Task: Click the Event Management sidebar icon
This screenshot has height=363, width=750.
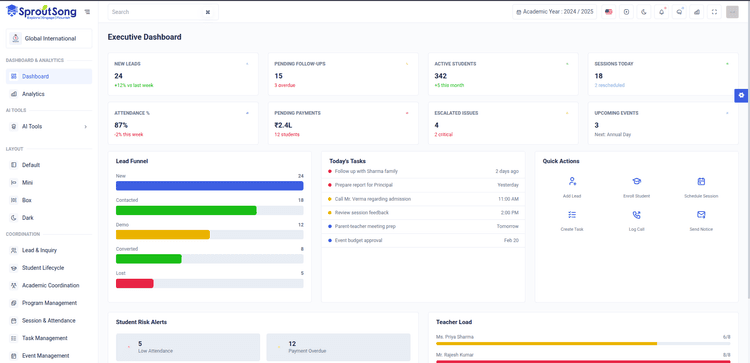Action: pos(13,356)
